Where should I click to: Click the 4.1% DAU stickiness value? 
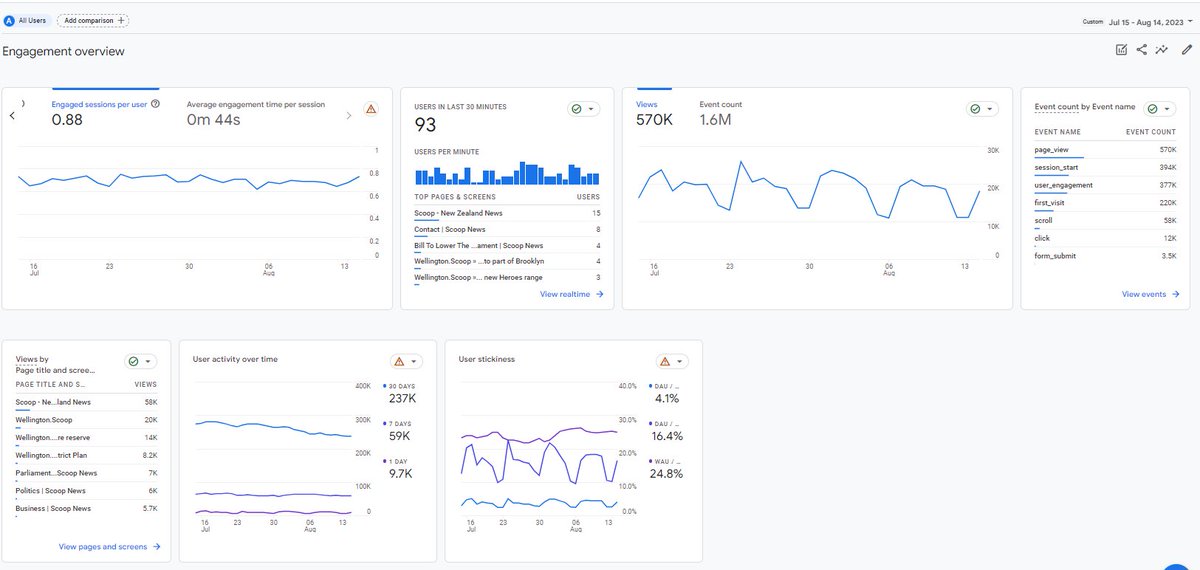point(666,399)
